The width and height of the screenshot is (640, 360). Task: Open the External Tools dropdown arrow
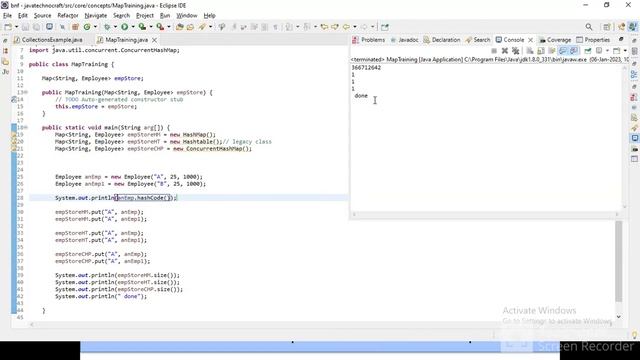169,27
